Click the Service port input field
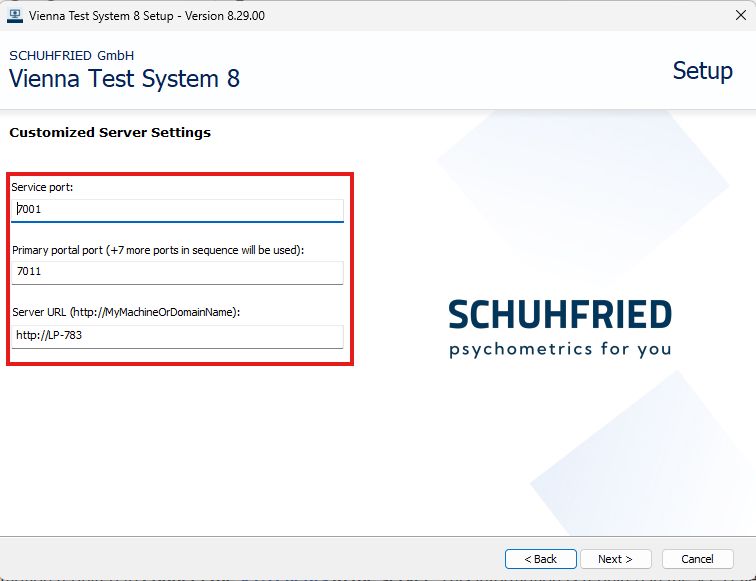756x581 pixels. [x=177, y=210]
